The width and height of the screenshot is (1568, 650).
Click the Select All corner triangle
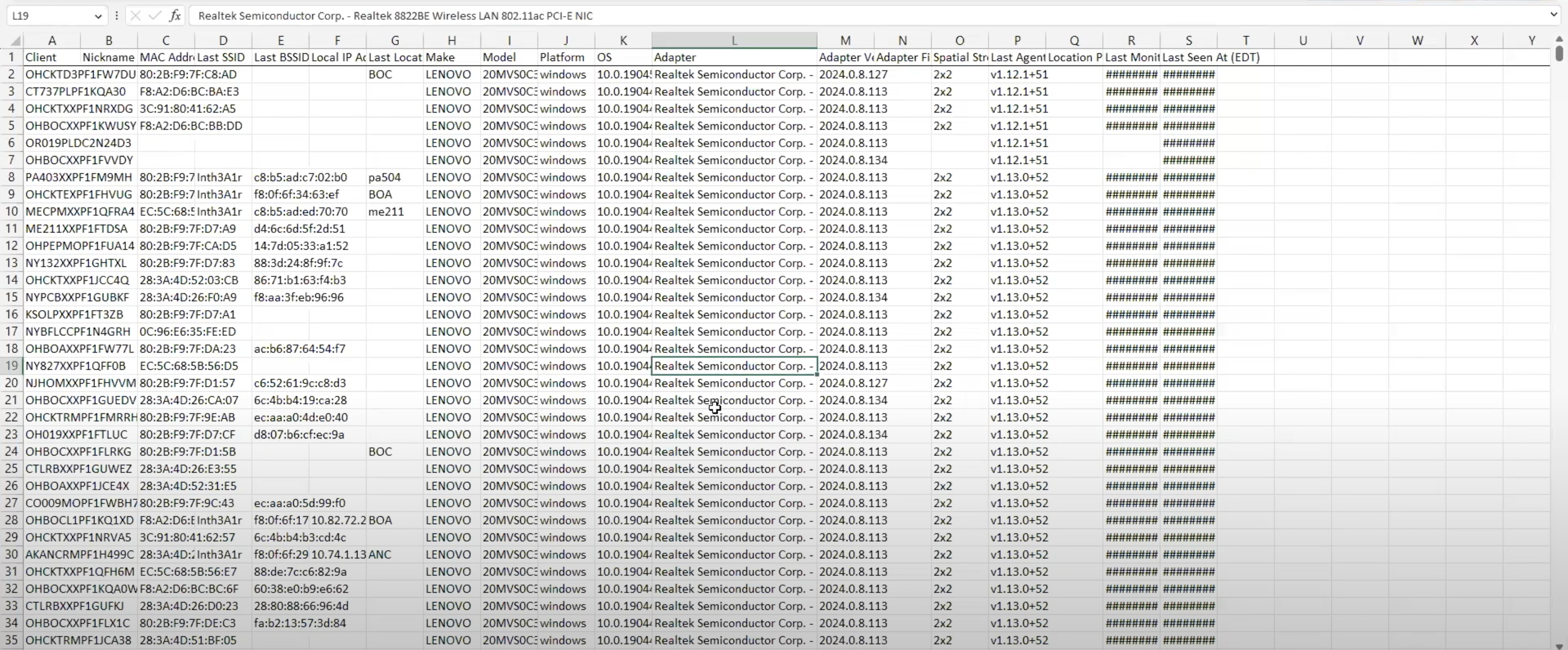coord(15,41)
